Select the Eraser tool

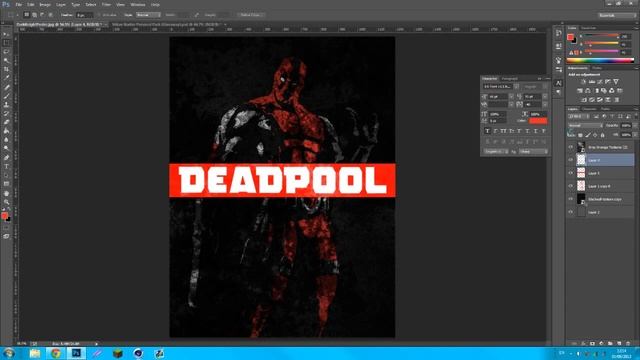coord(6,122)
